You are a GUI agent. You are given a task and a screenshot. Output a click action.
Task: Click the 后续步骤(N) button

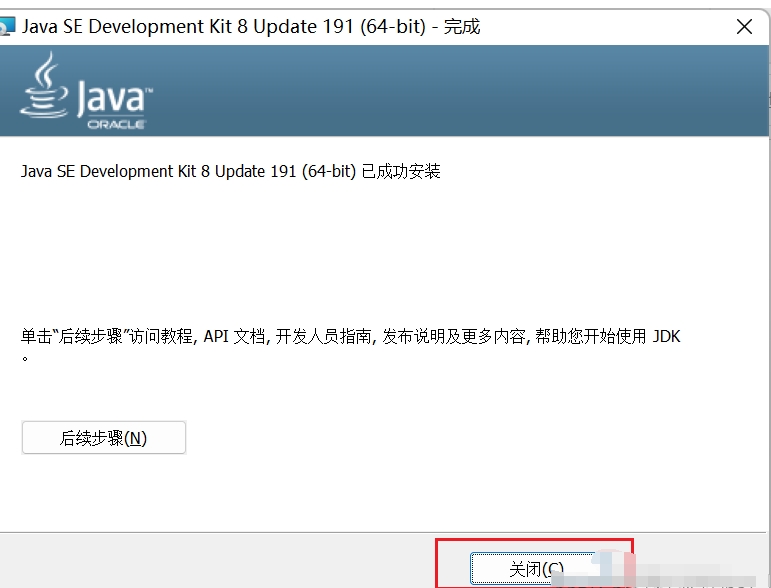pos(104,437)
